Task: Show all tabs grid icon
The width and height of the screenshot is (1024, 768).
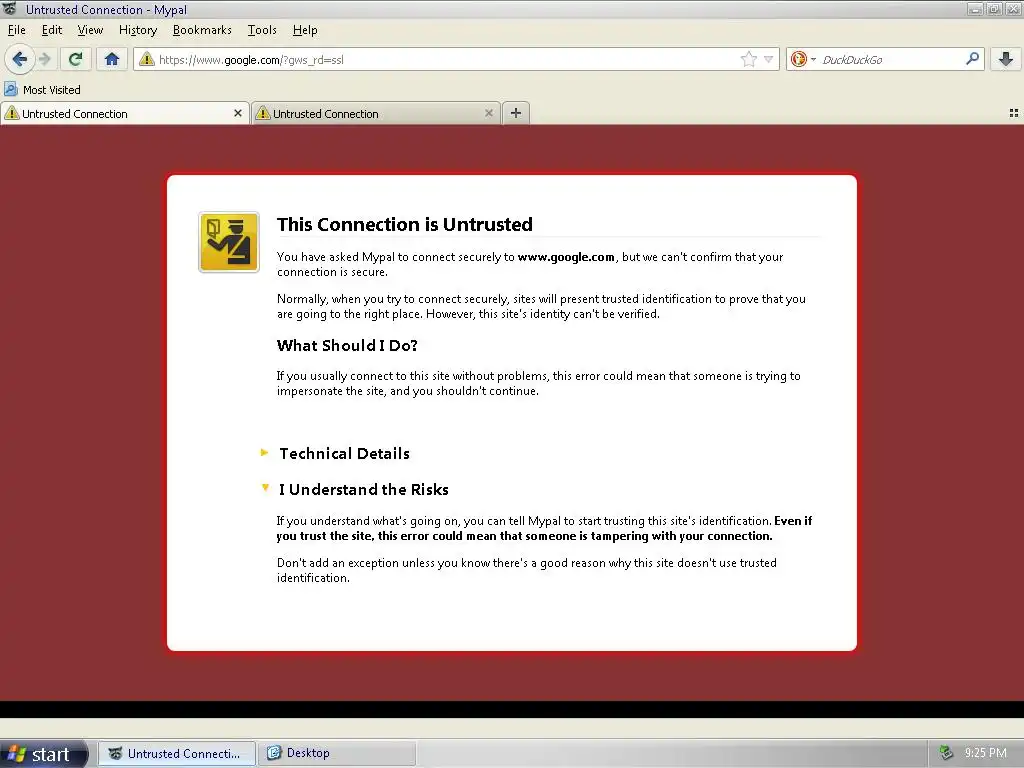Action: (x=1014, y=113)
